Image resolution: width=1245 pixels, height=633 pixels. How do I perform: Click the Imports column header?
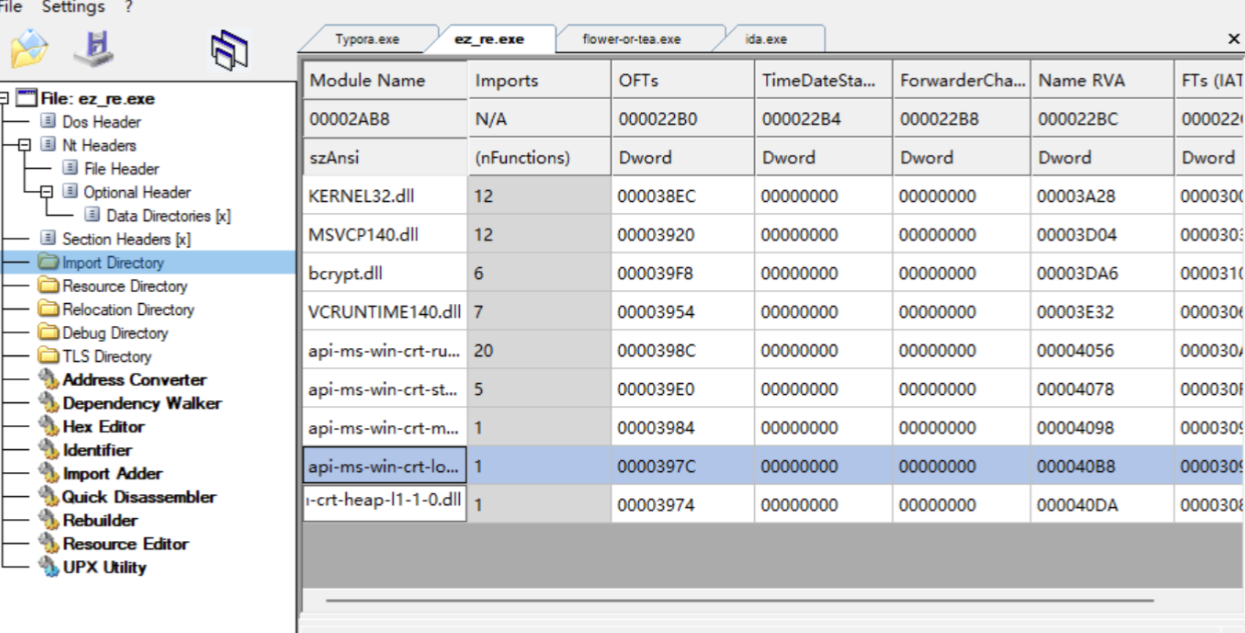pyautogui.click(x=539, y=80)
